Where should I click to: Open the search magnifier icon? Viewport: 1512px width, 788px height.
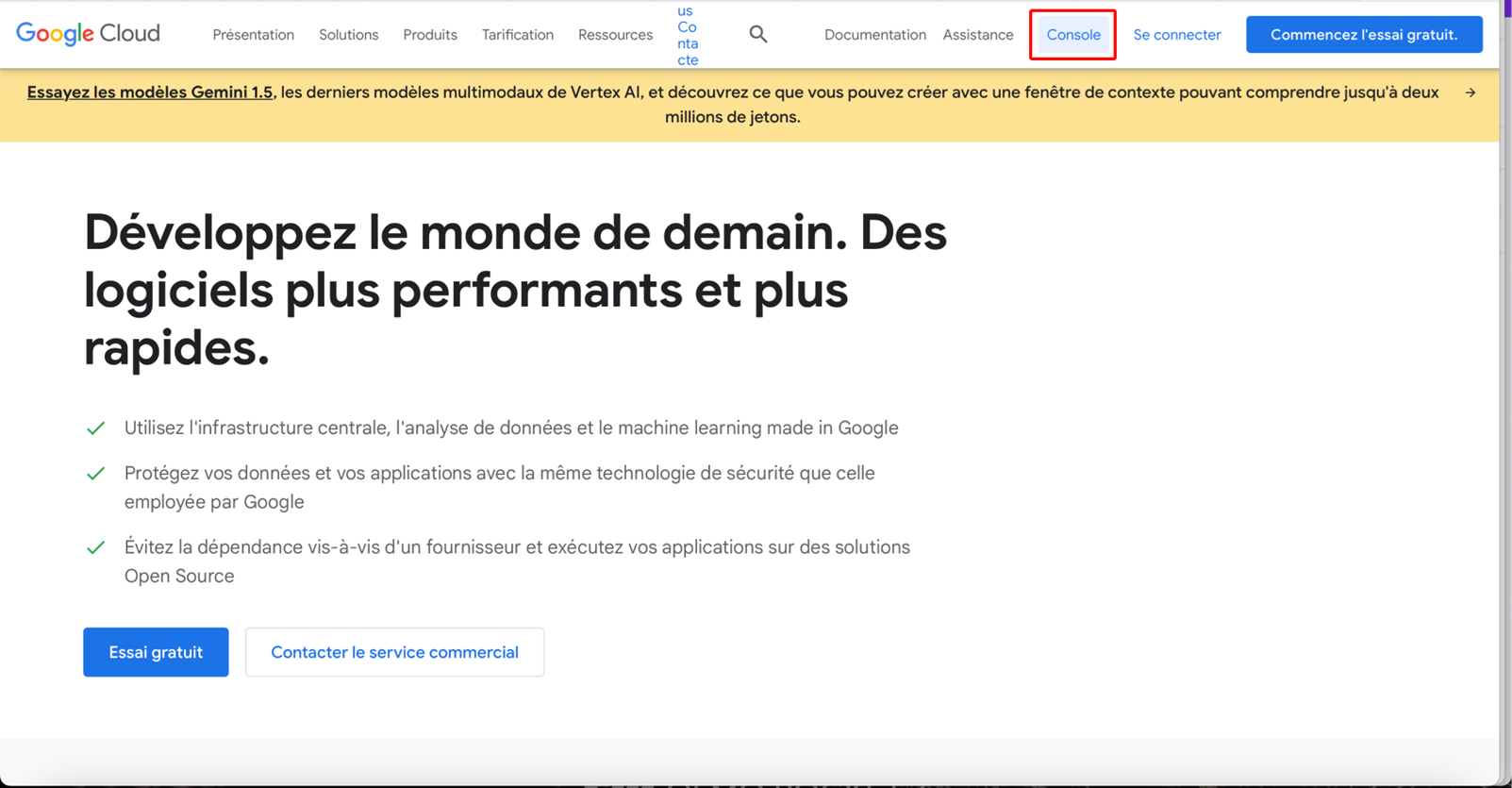click(757, 35)
